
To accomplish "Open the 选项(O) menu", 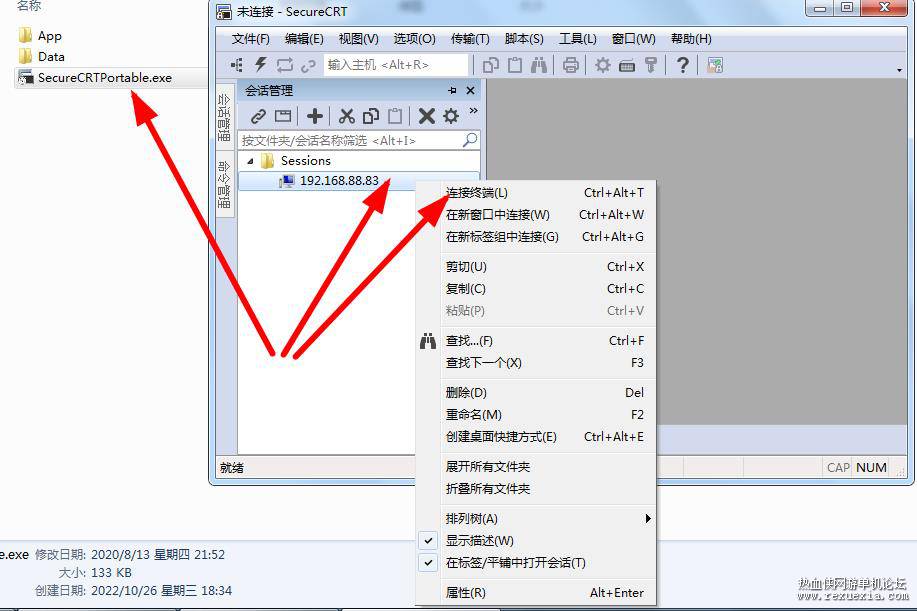I will [414, 39].
